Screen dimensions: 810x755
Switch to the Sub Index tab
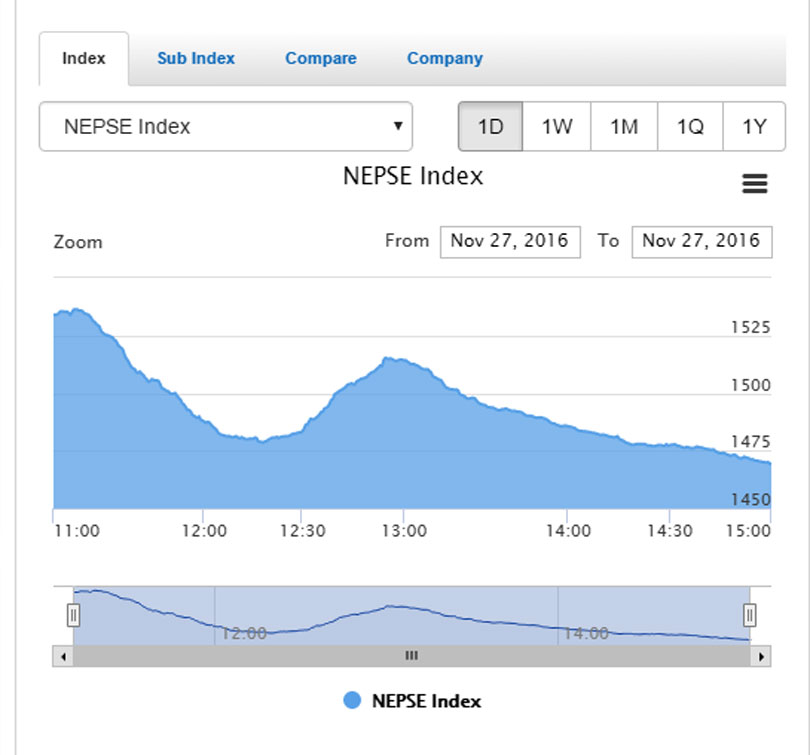click(196, 58)
